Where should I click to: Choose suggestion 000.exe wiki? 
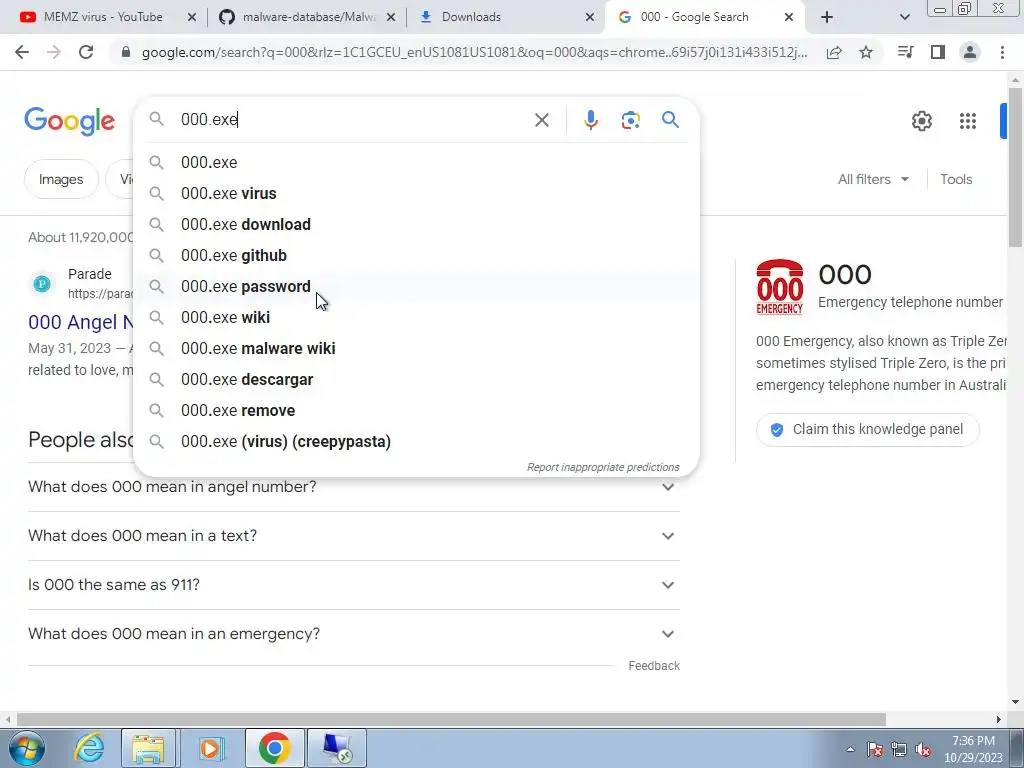point(417,317)
